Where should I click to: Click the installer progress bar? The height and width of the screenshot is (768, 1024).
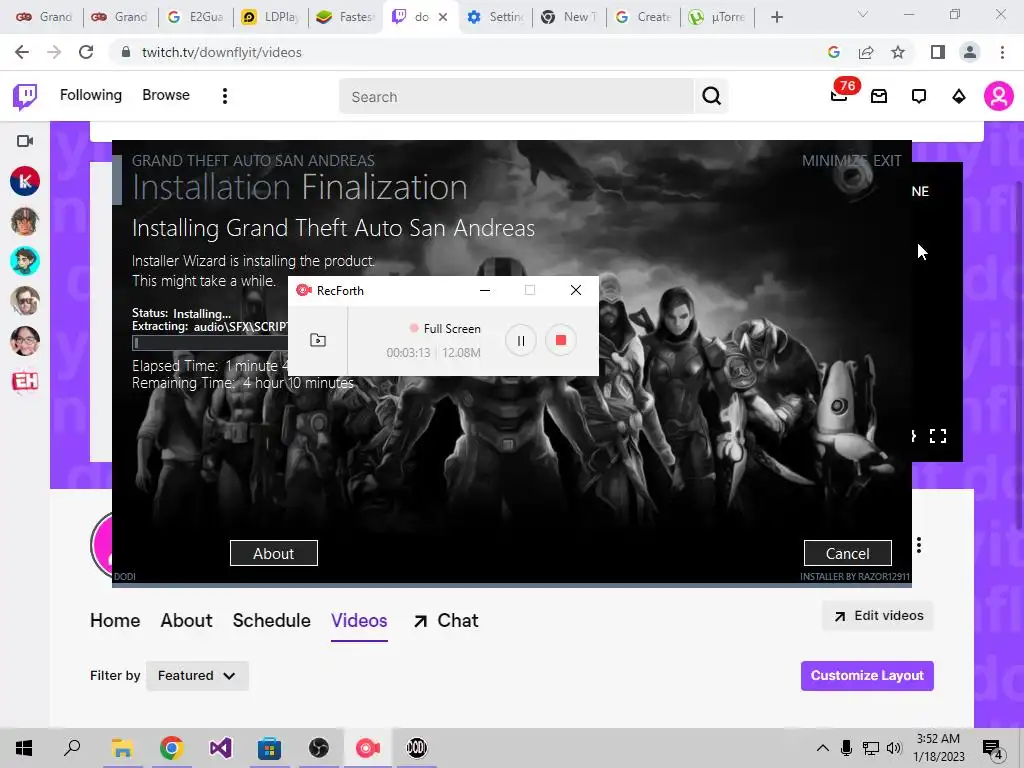click(210, 343)
